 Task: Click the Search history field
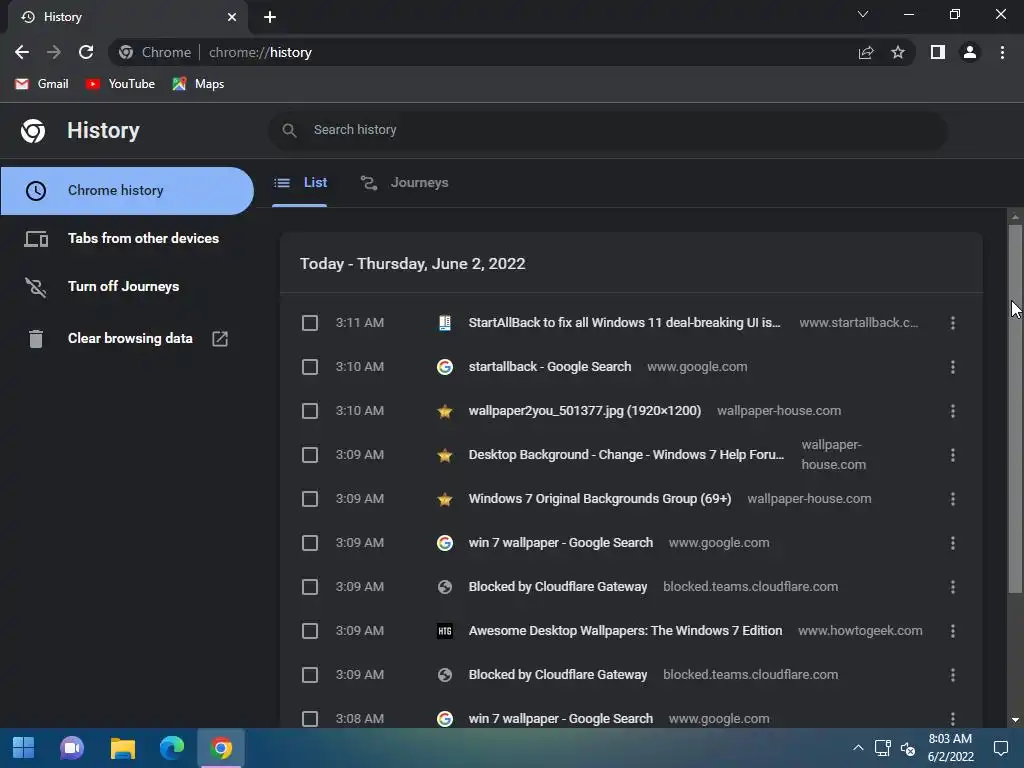pos(607,130)
